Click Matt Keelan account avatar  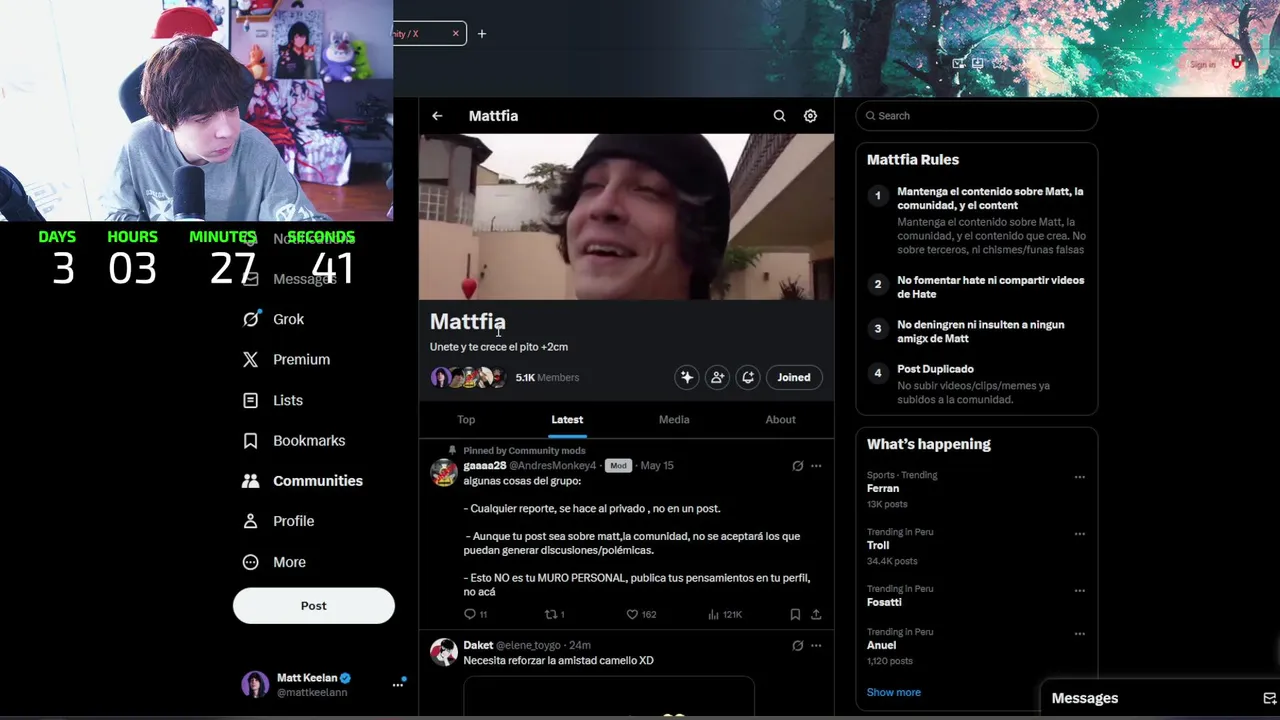(255, 685)
